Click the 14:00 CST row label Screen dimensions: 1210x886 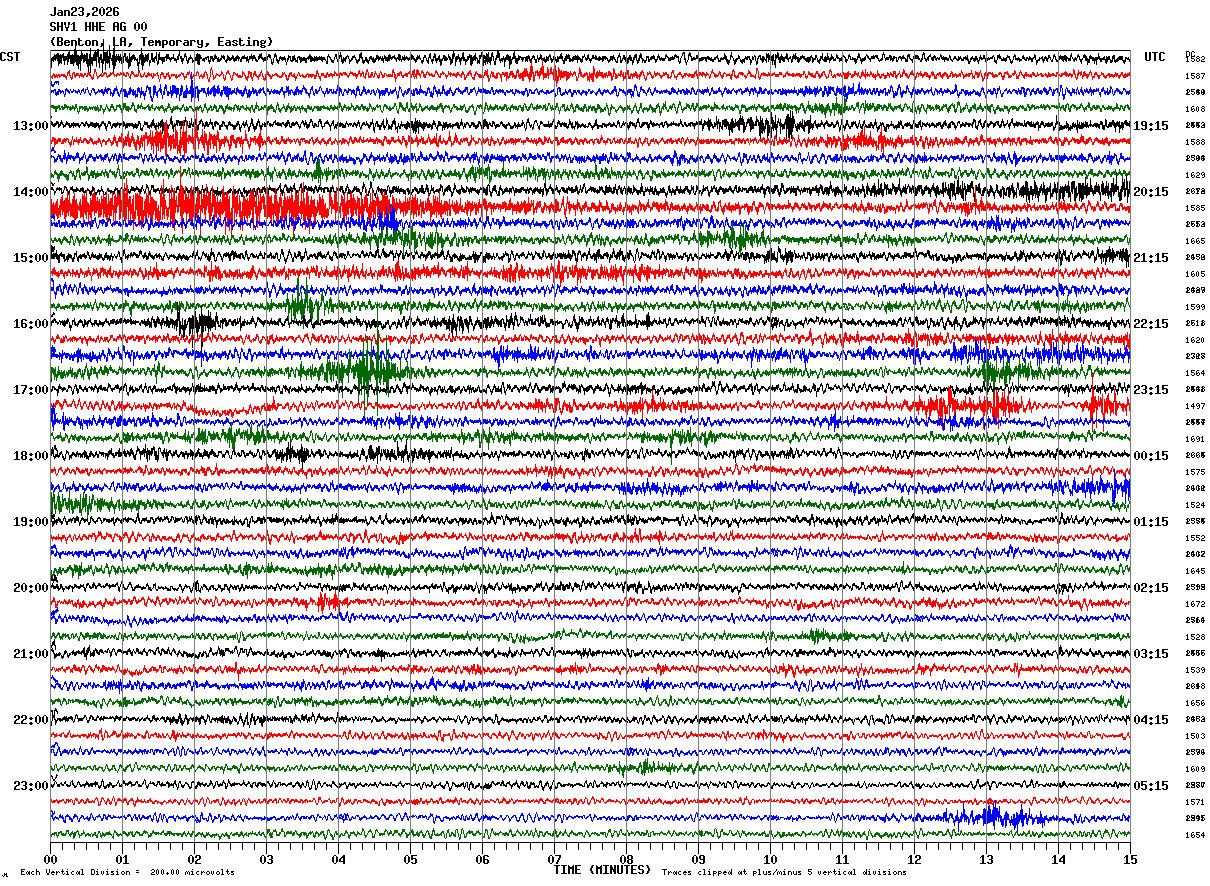pyautogui.click(x=31, y=192)
